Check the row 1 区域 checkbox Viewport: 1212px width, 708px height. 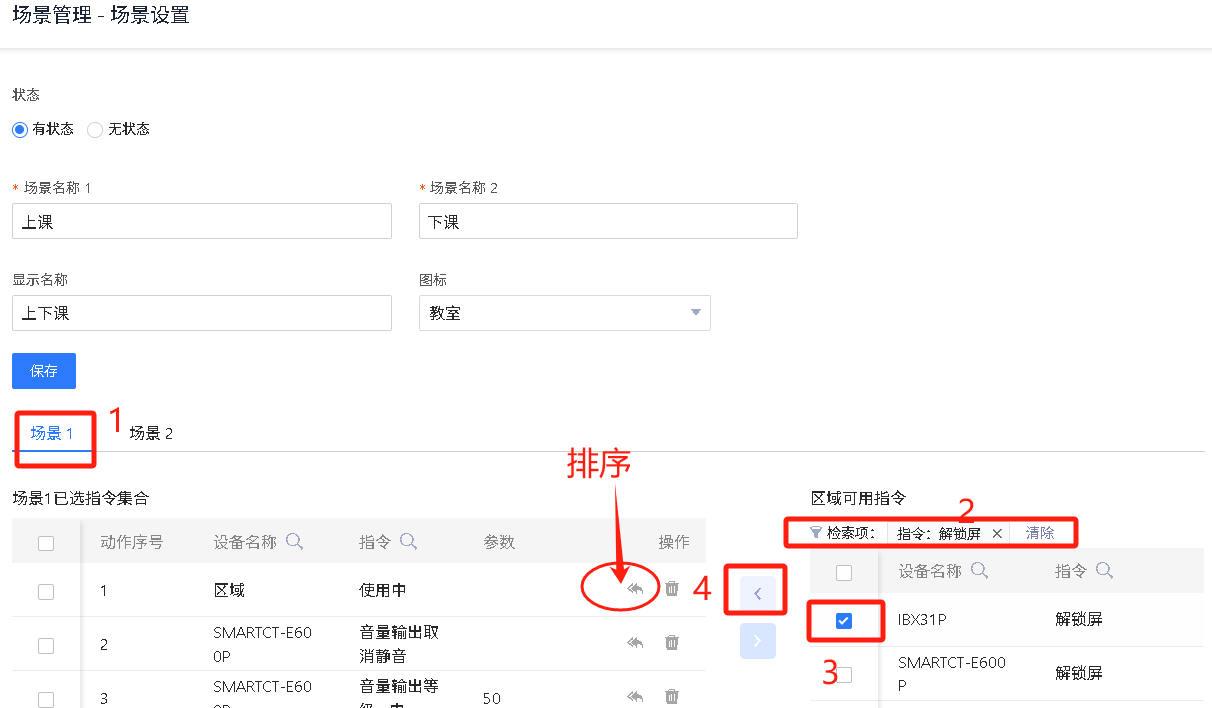tap(46, 591)
